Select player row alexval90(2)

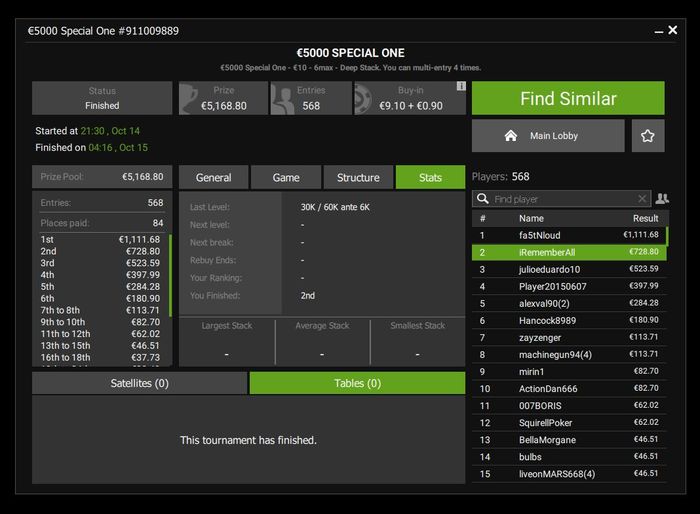569,304
